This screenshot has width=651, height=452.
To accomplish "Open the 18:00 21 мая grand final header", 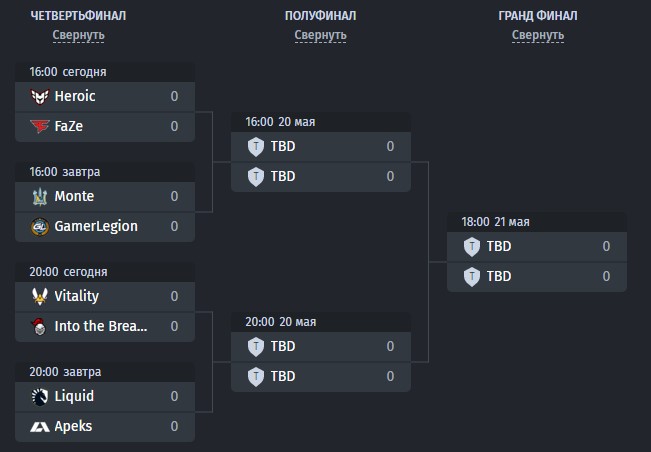I will click(x=537, y=222).
